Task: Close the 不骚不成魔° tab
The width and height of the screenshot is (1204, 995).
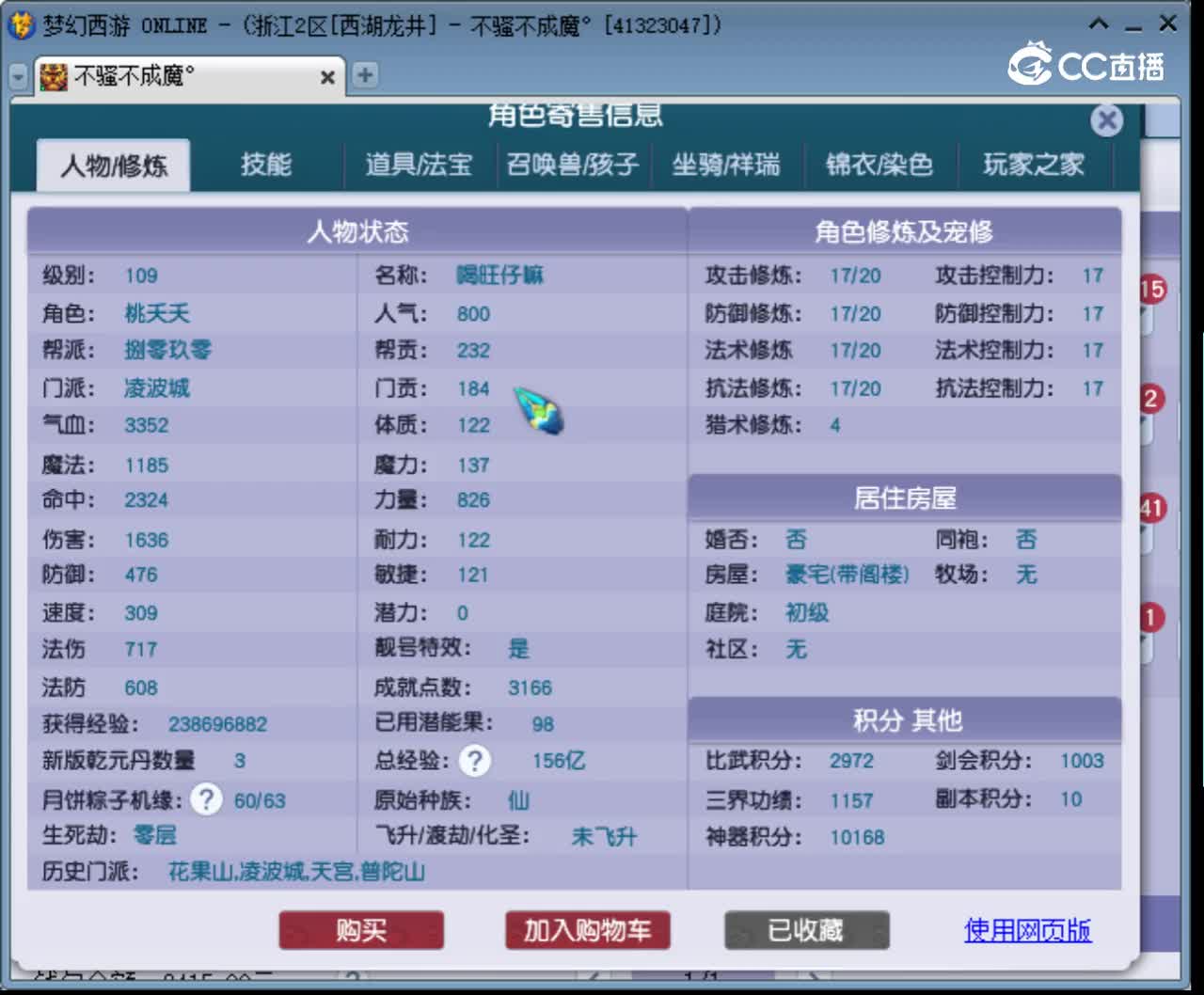Action: (x=327, y=77)
